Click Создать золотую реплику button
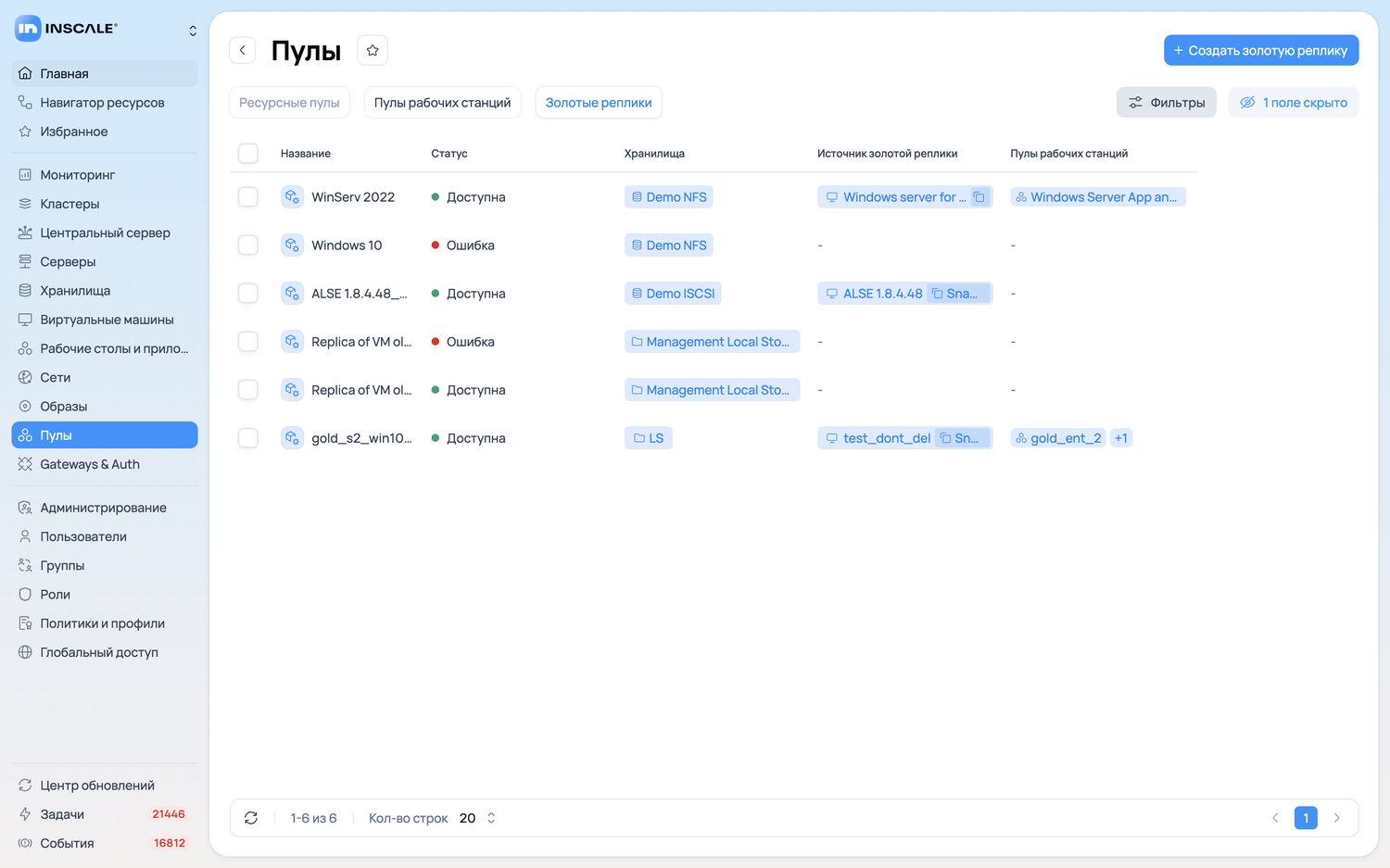The image size is (1390, 868). [1261, 50]
